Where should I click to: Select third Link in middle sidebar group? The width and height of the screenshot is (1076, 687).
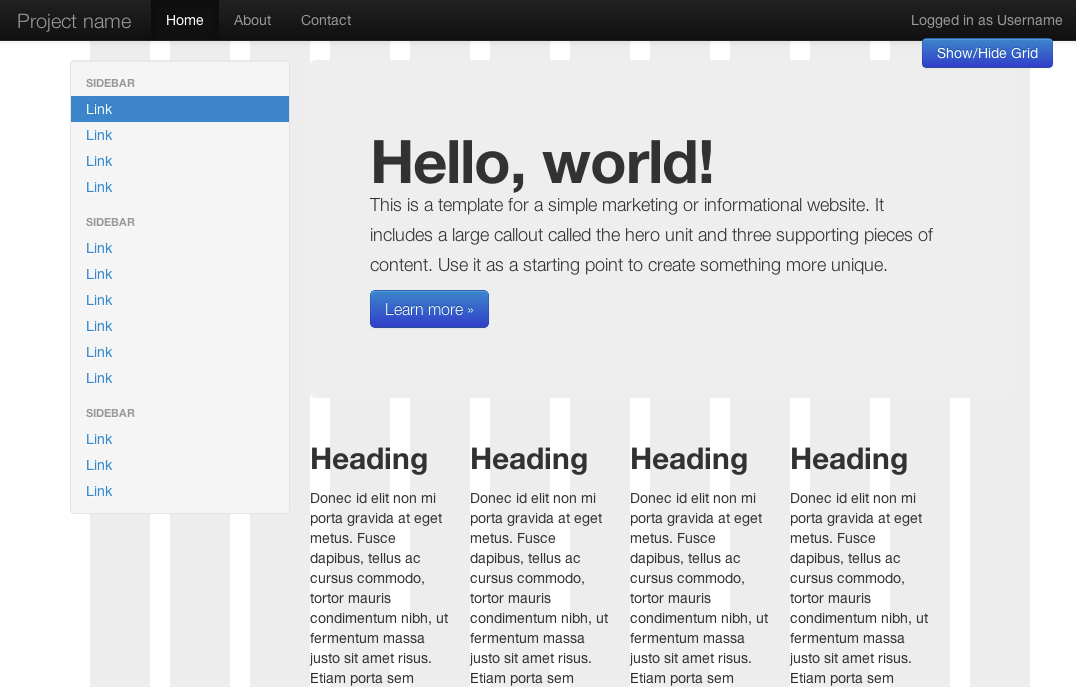point(99,300)
